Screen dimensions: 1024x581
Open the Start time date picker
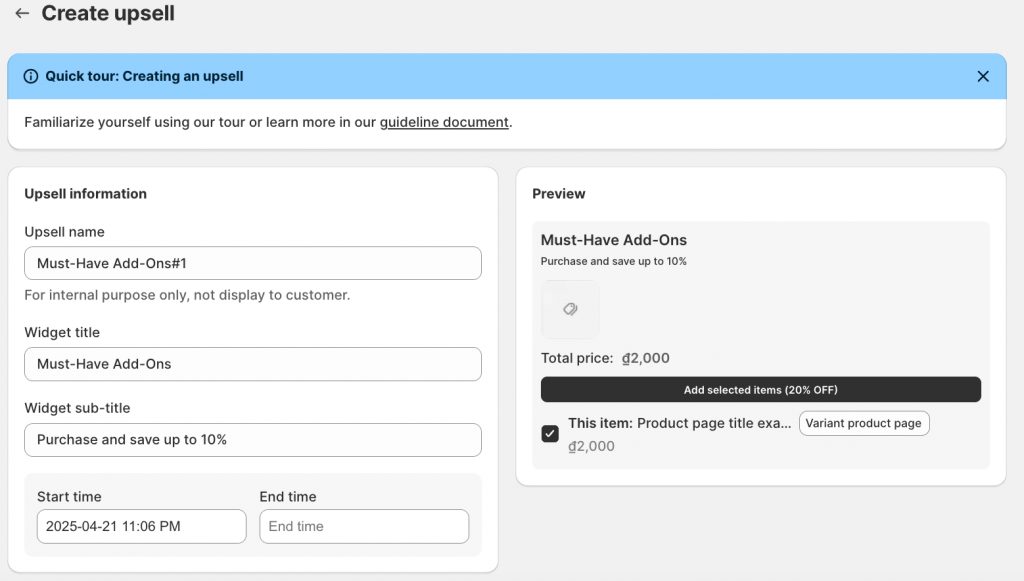coord(141,526)
